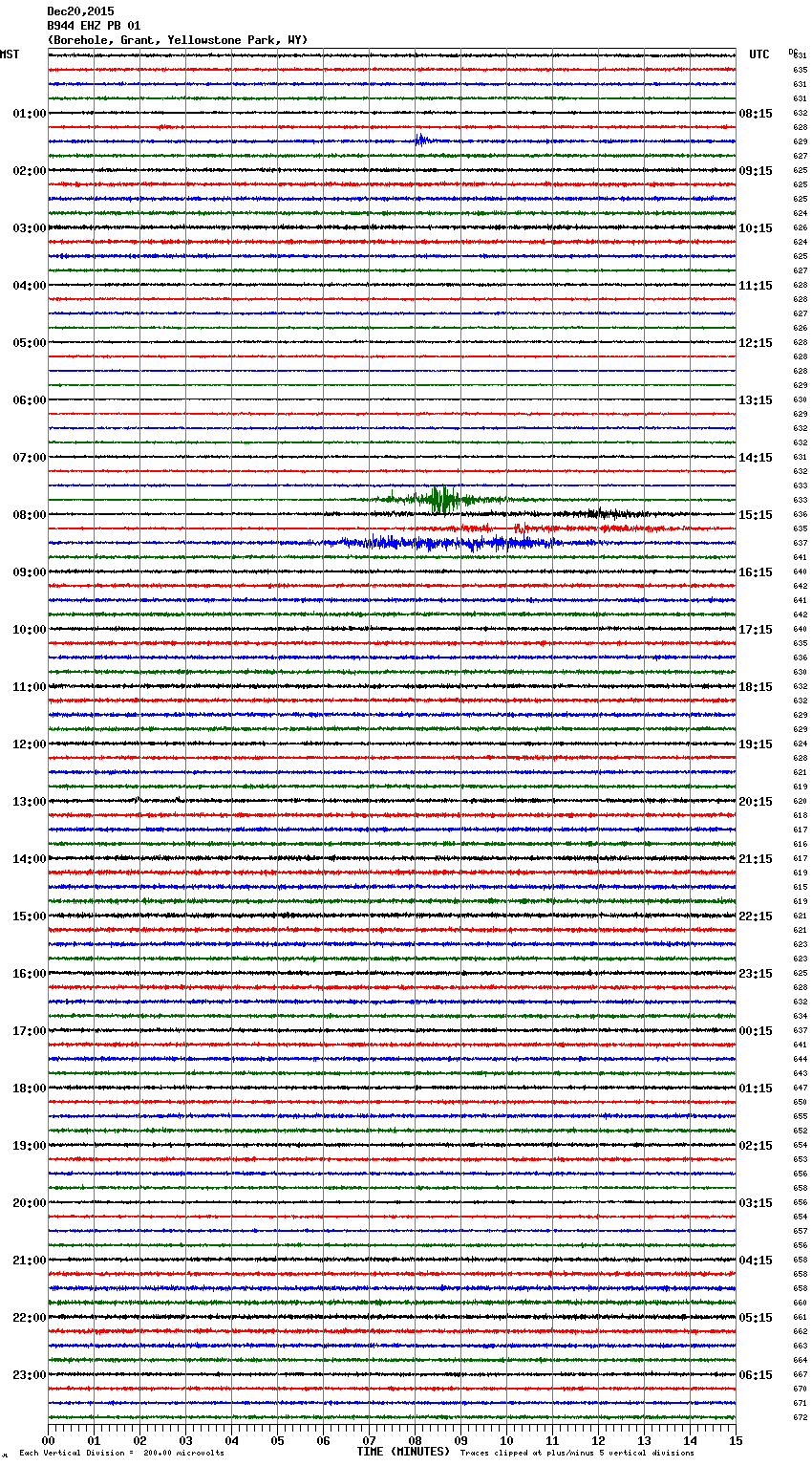Screen dimensions: 812x1466
Task: Select the 09:00 MST hour label
Action: (x=30, y=572)
